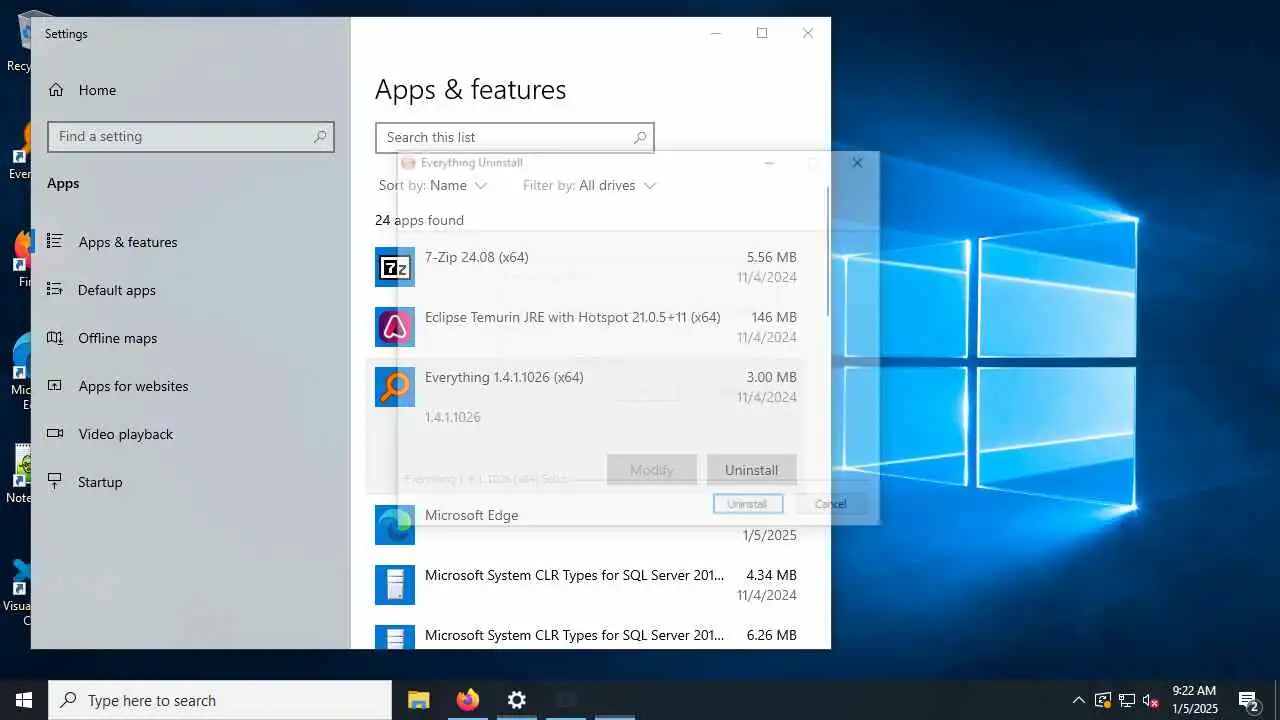
Task: Click the Eclipse Temurin JRE icon
Action: 395,327
